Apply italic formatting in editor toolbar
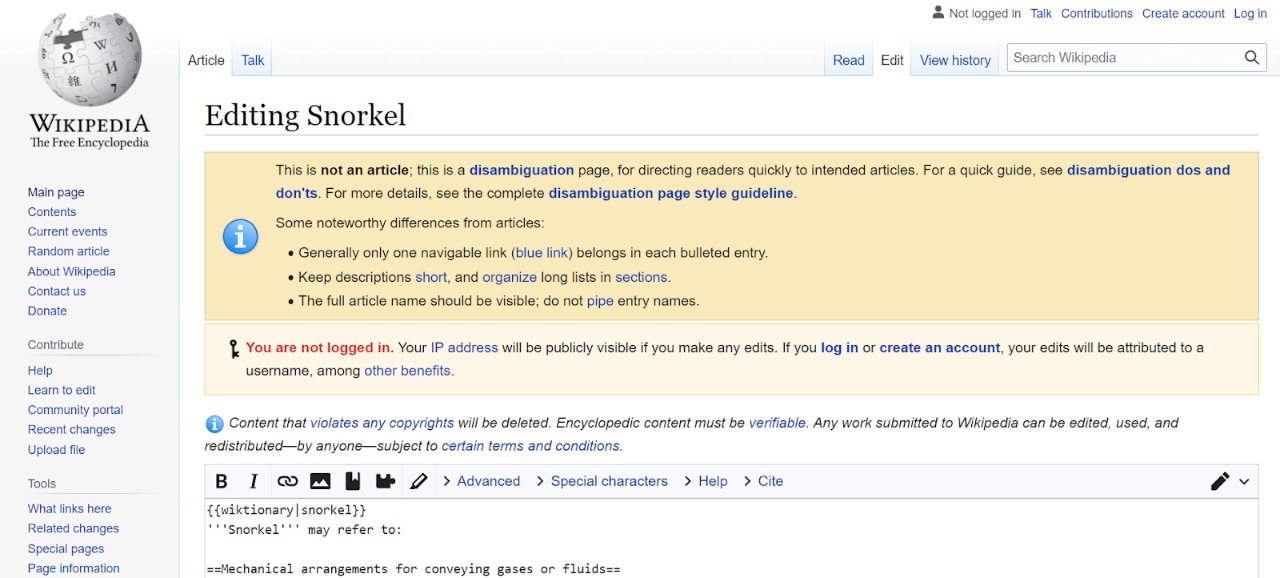1280x578 pixels. (254, 481)
